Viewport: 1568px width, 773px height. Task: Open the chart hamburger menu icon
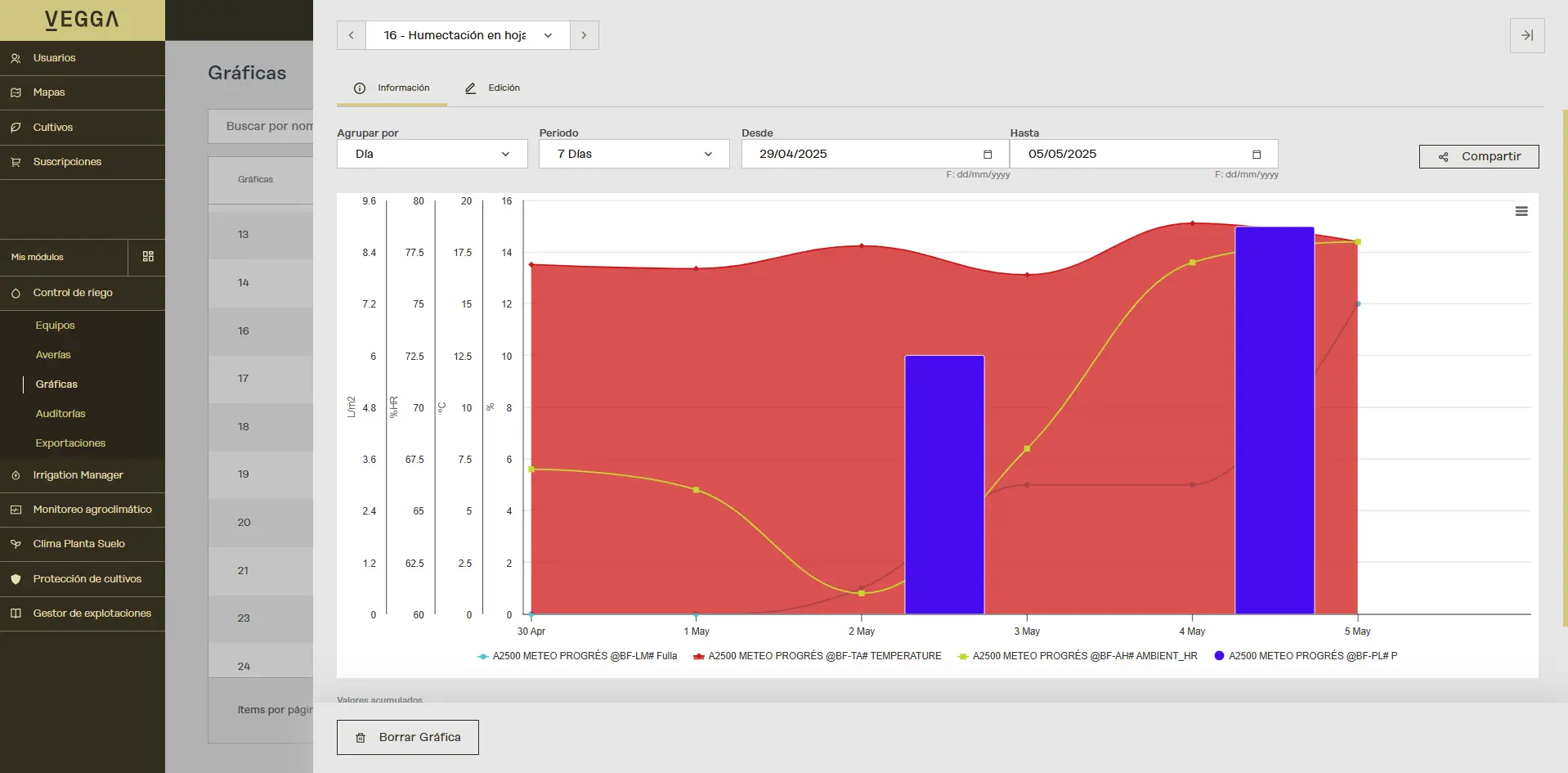point(1521,211)
